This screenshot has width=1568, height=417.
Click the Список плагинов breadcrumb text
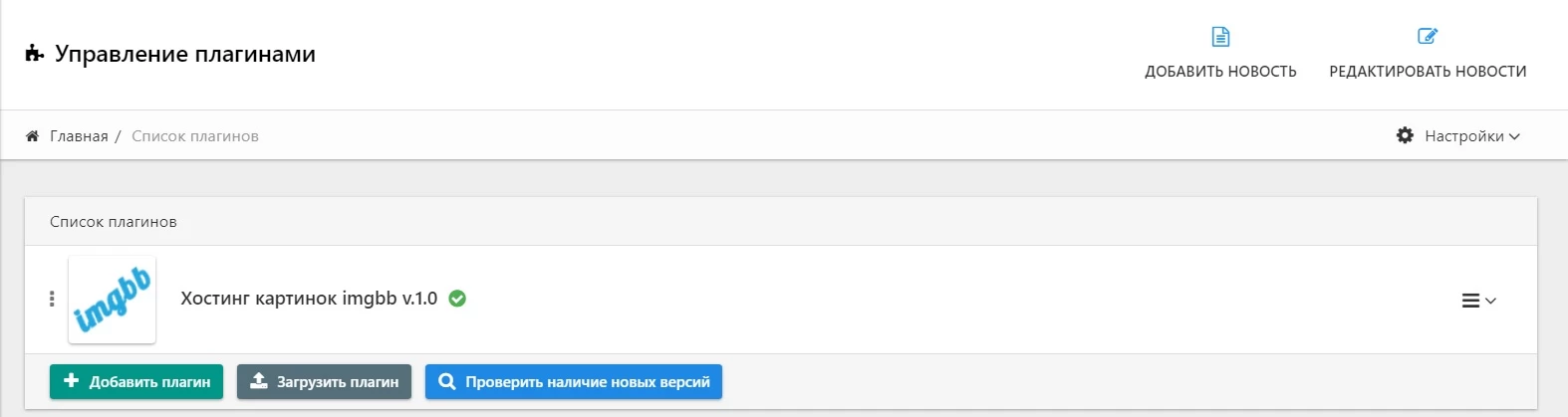coord(195,135)
